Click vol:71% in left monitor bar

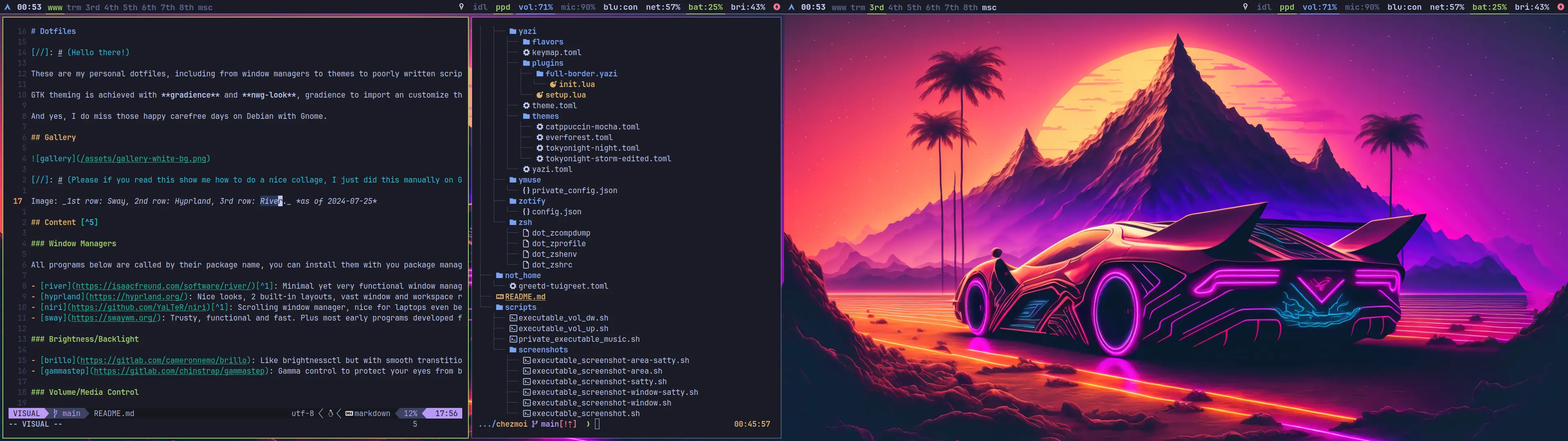coord(536,7)
